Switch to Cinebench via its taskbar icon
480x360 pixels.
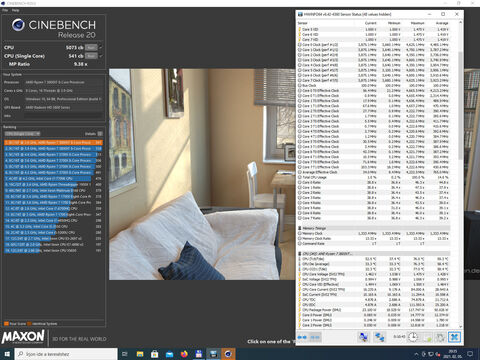coord(228,354)
